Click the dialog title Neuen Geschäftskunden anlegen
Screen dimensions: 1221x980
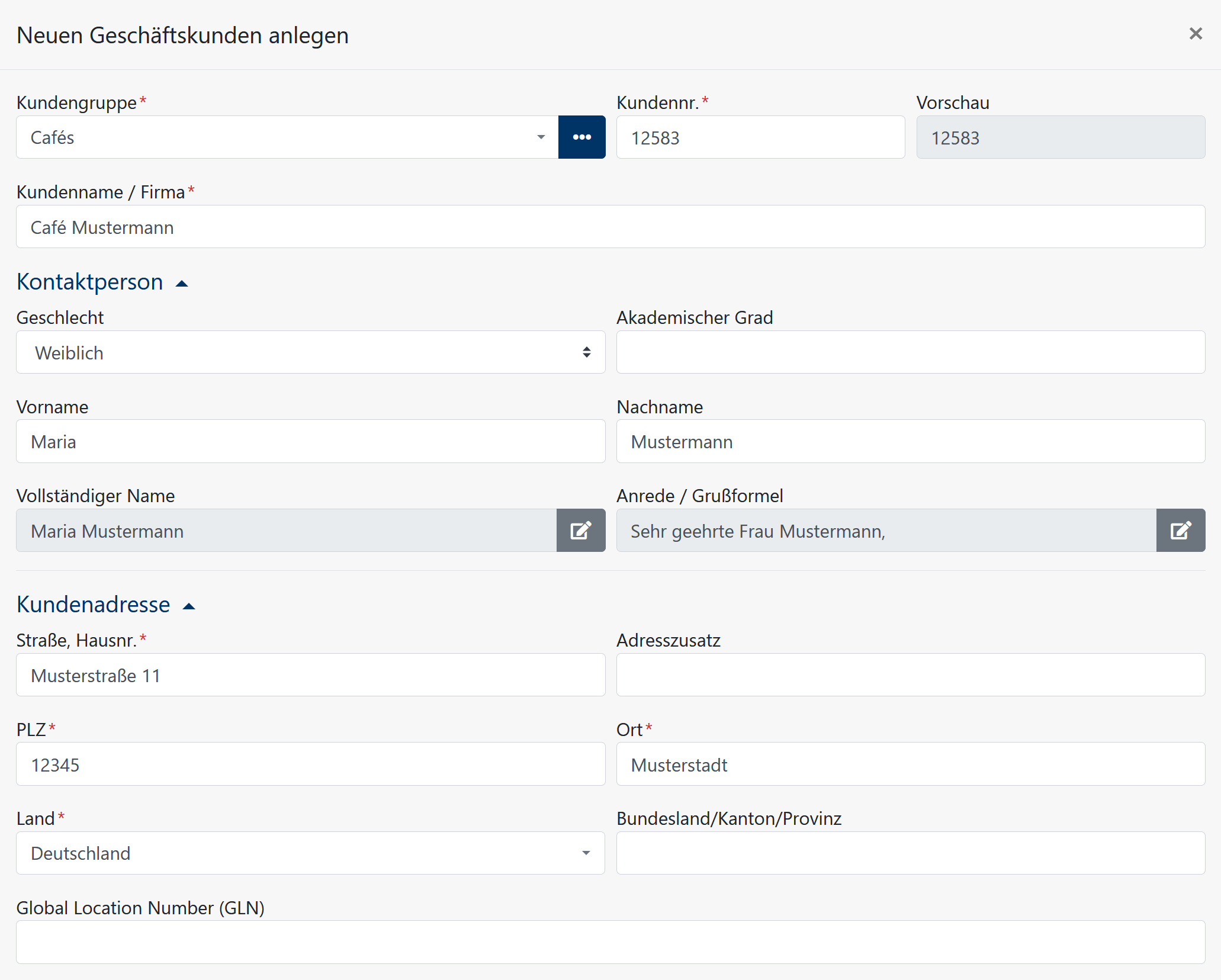(182, 36)
